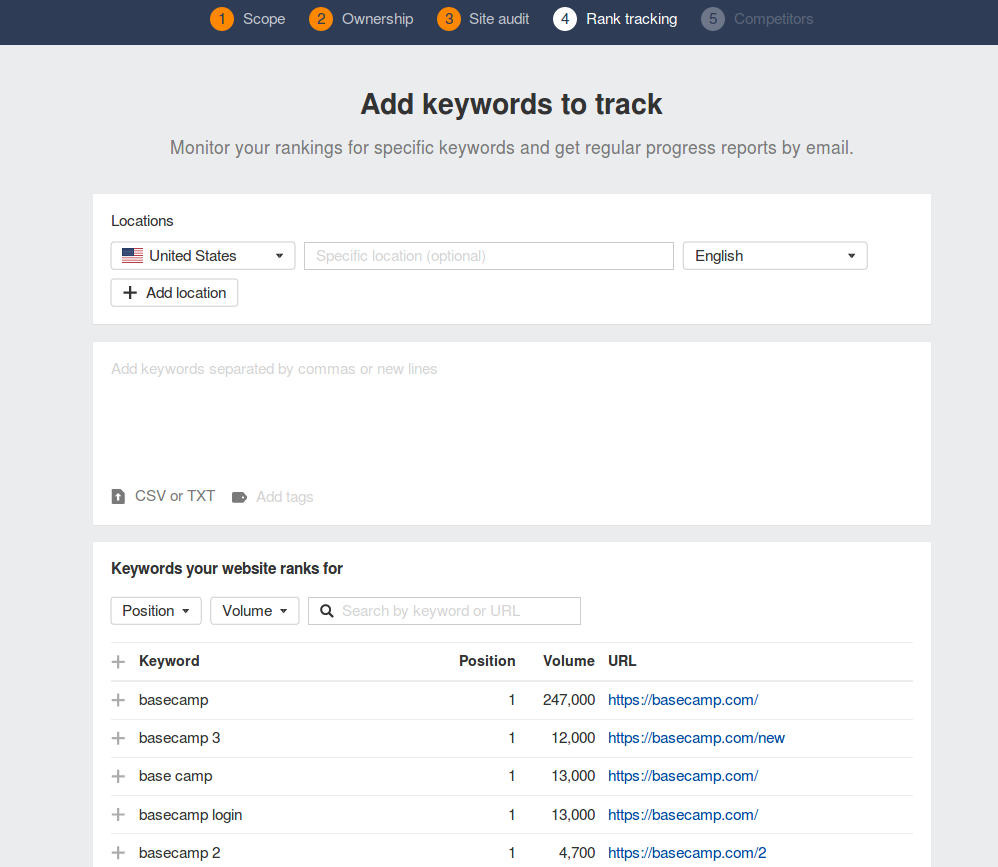Open the English language dropdown
This screenshot has width=998, height=867.
pyautogui.click(x=775, y=256)
